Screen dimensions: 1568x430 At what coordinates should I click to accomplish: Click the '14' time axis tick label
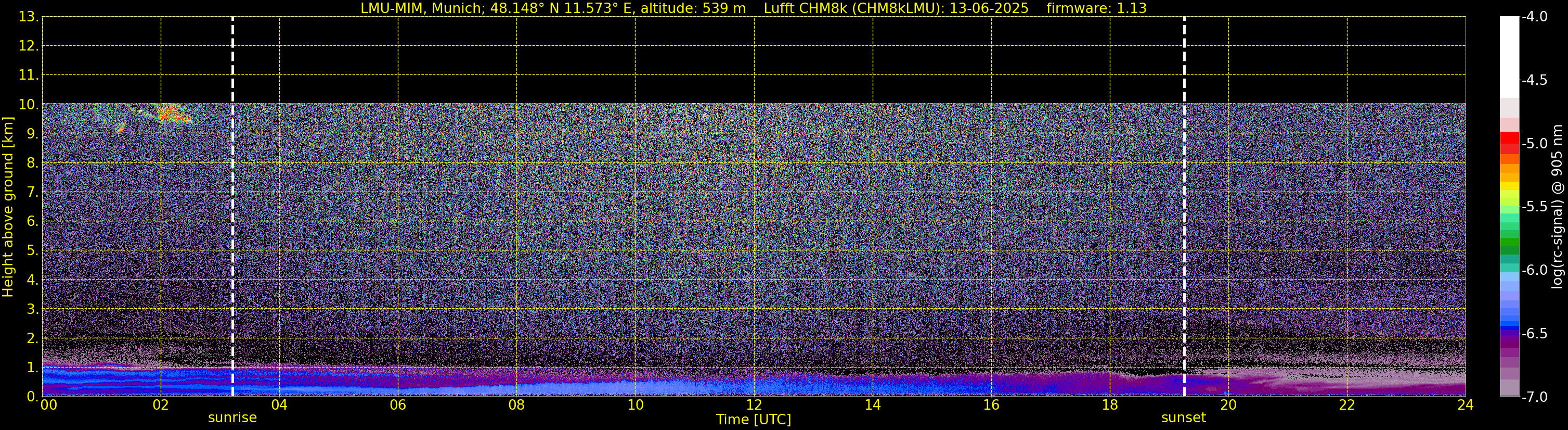point(873,405)
